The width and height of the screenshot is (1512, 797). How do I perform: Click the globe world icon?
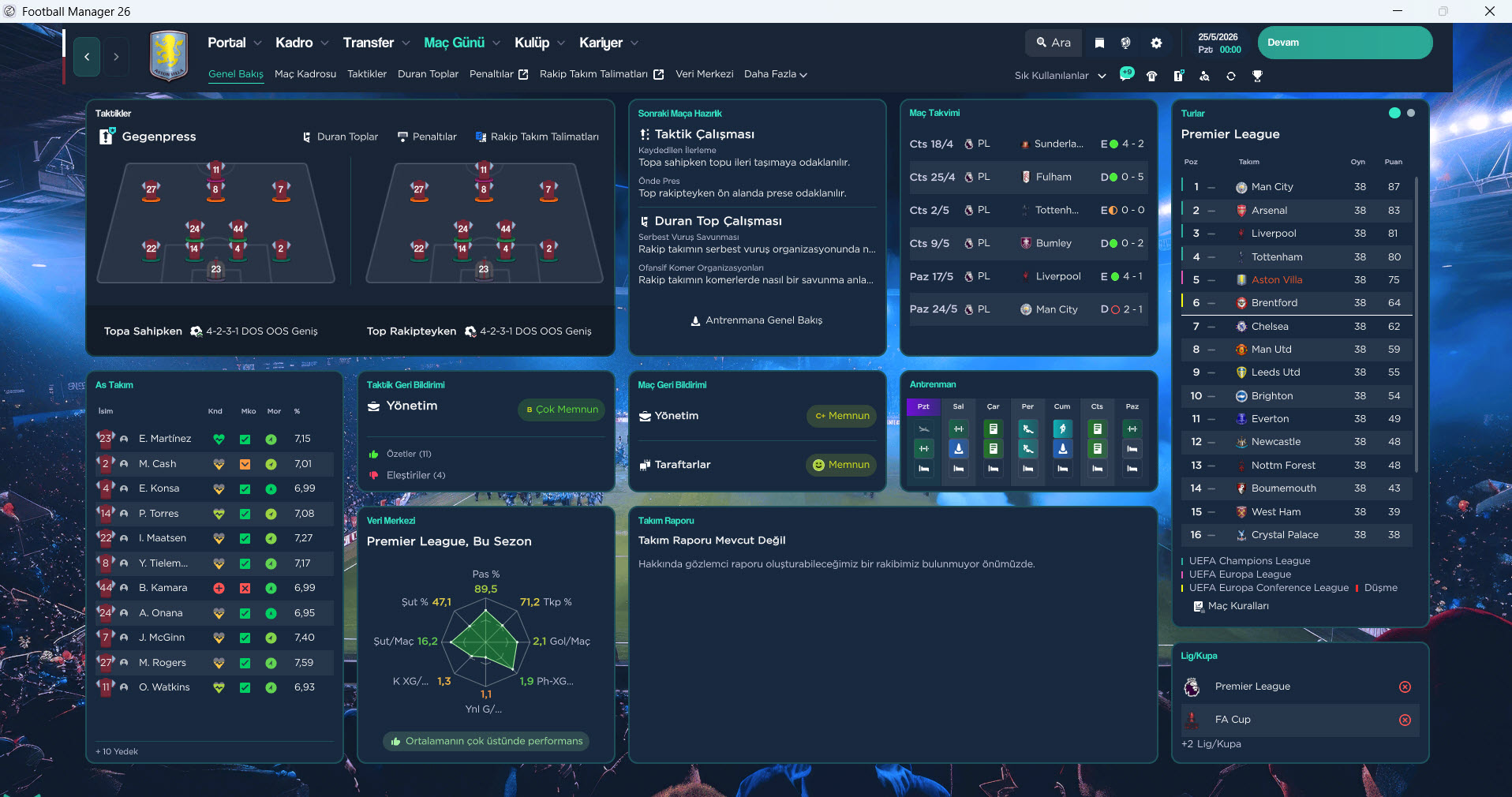tap(1126, 43)
